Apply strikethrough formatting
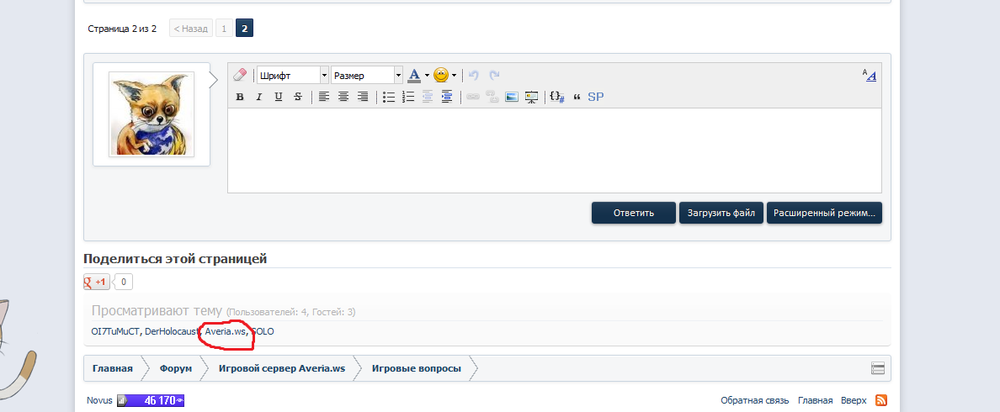The height and width of the screenshot is (412, 1000). [x=297, y=97]
